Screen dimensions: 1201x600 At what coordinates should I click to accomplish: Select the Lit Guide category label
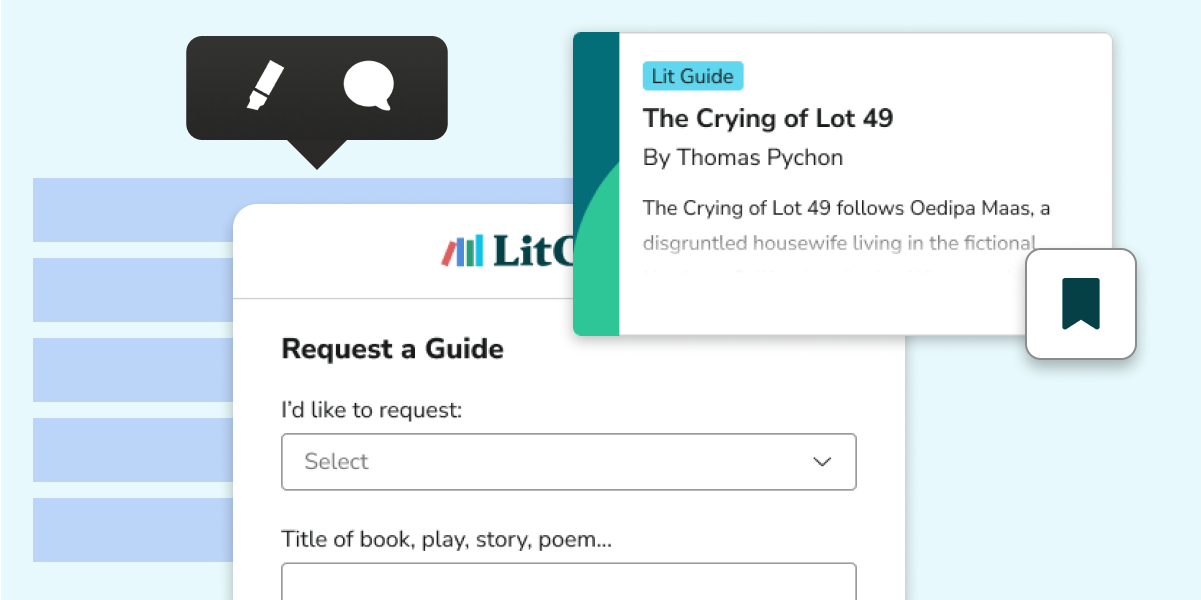tap(693, 75)
